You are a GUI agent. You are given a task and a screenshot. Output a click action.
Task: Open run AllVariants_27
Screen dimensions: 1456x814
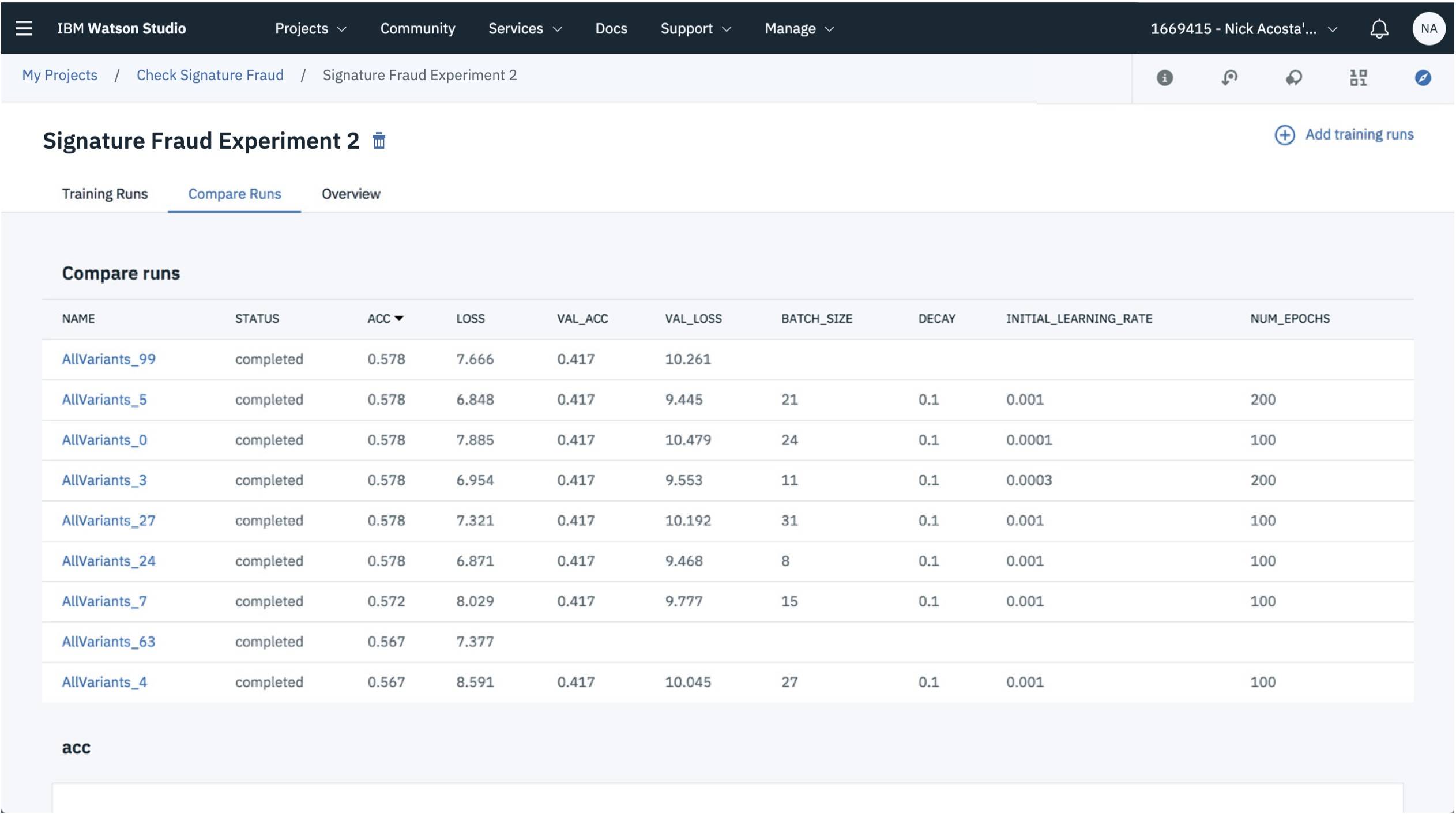pos(108,521)
